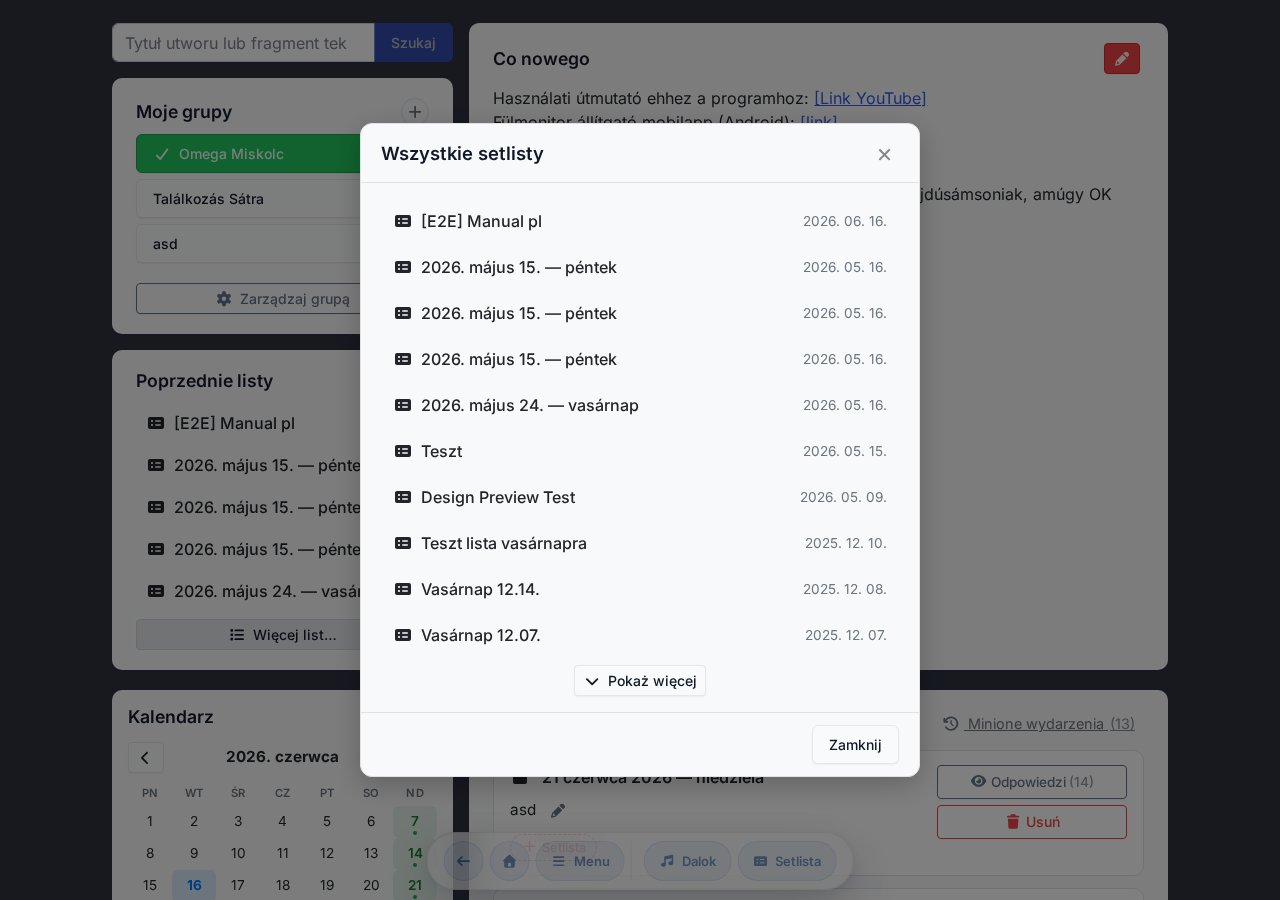
Task: Select day 14 in the calendar
Action: coord(415,853)
